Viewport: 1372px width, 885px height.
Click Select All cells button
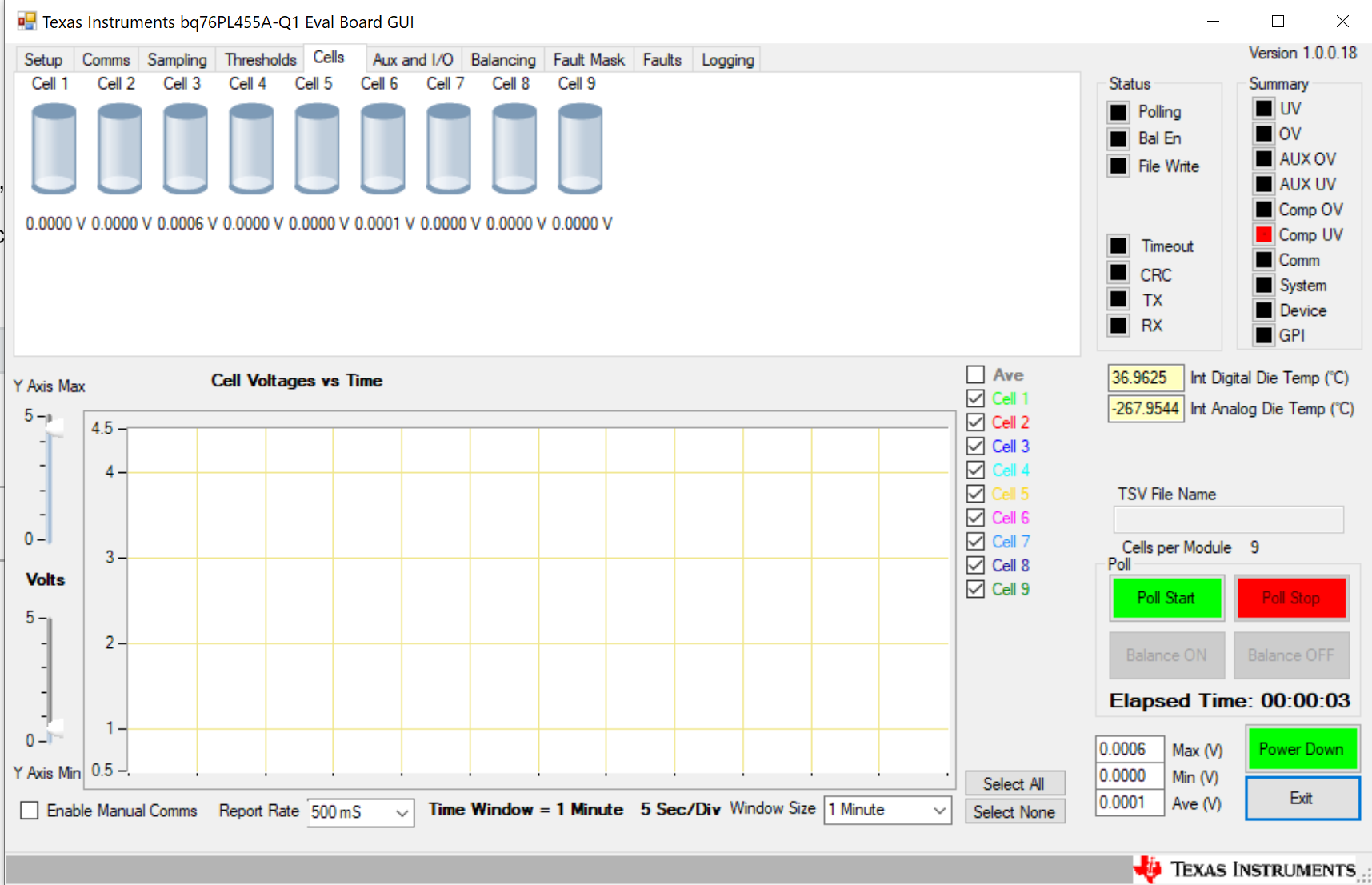click(x=1014, y=783)
